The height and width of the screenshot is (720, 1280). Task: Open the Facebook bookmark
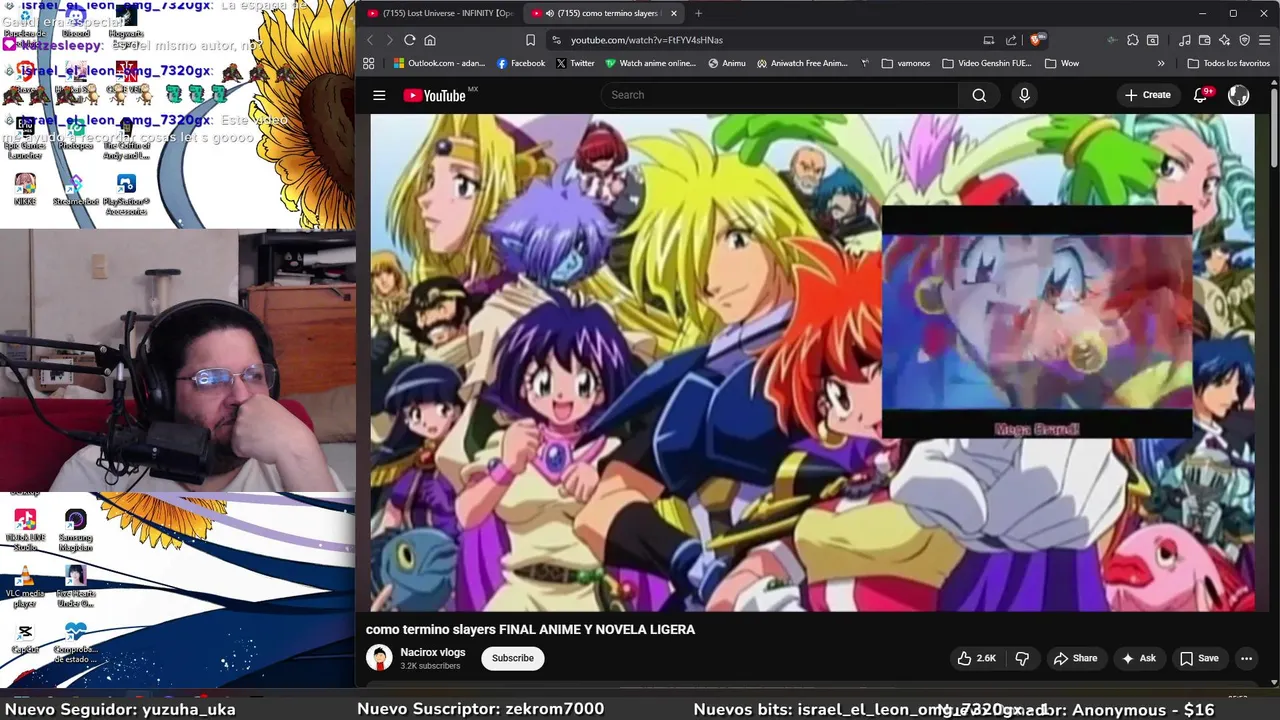[521, 63]
